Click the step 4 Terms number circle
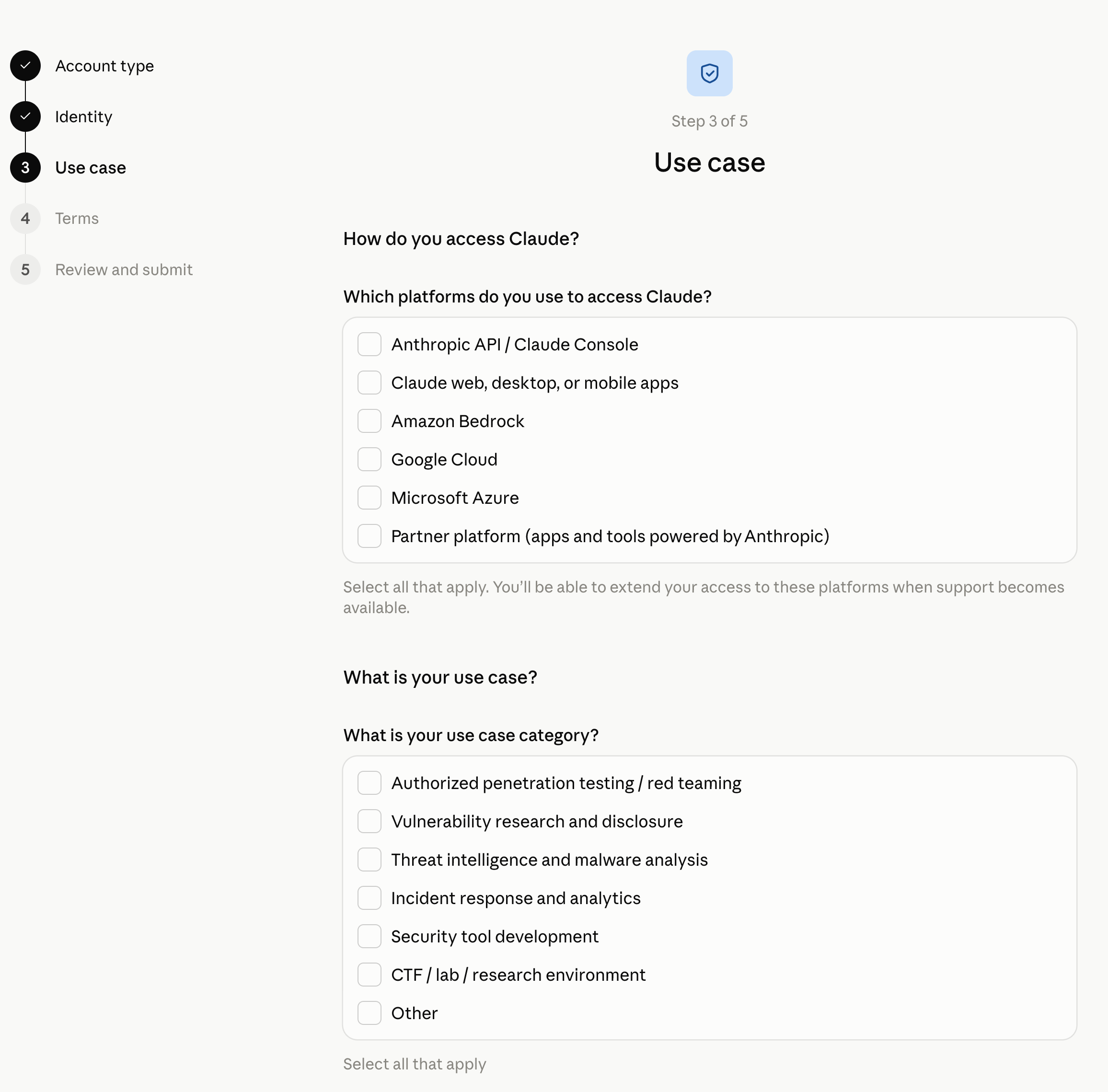This screenshot has width=1108, height=1092. (25, 219)
